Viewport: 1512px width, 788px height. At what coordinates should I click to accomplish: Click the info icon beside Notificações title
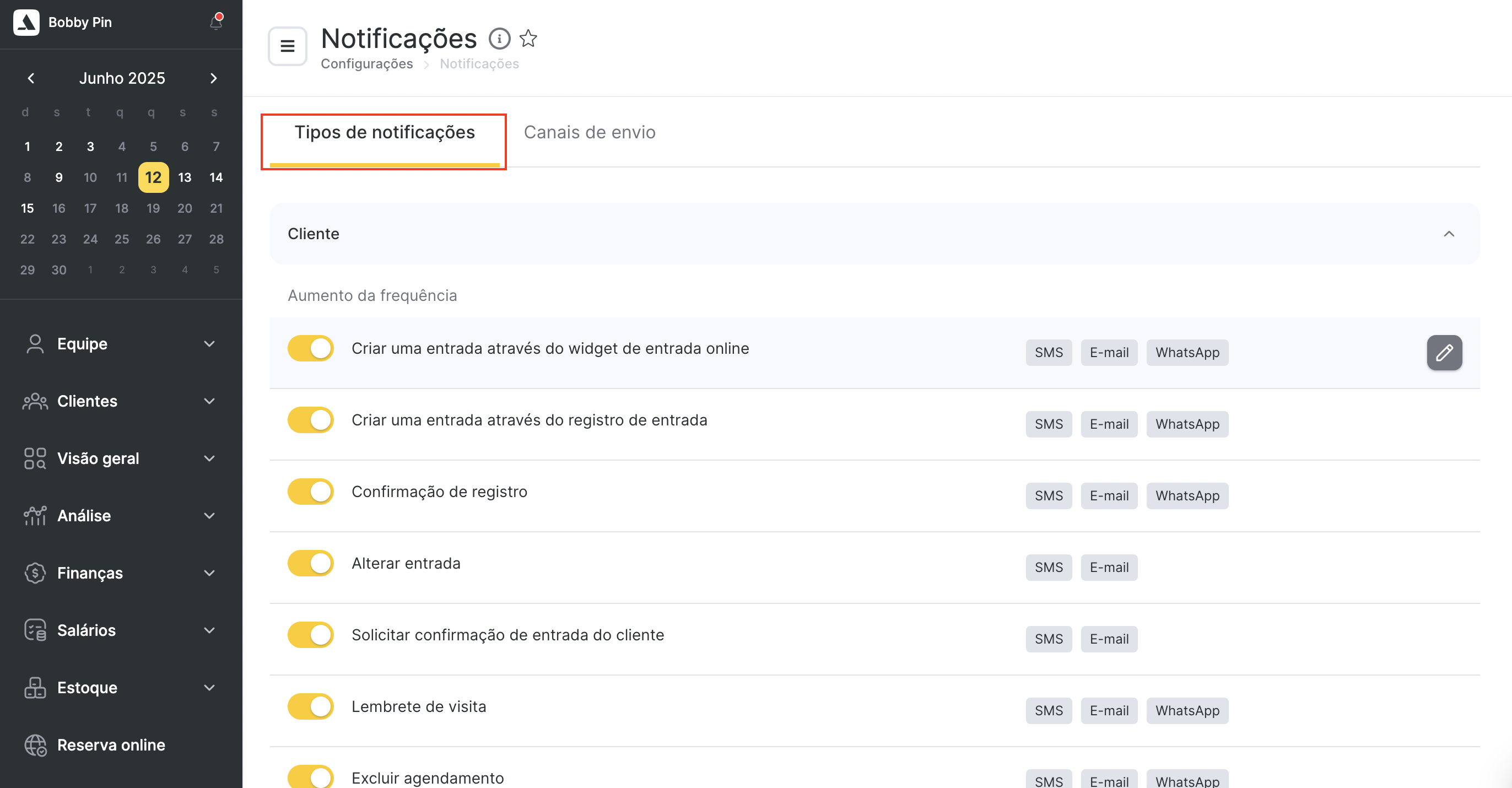[x=499, y=39]
